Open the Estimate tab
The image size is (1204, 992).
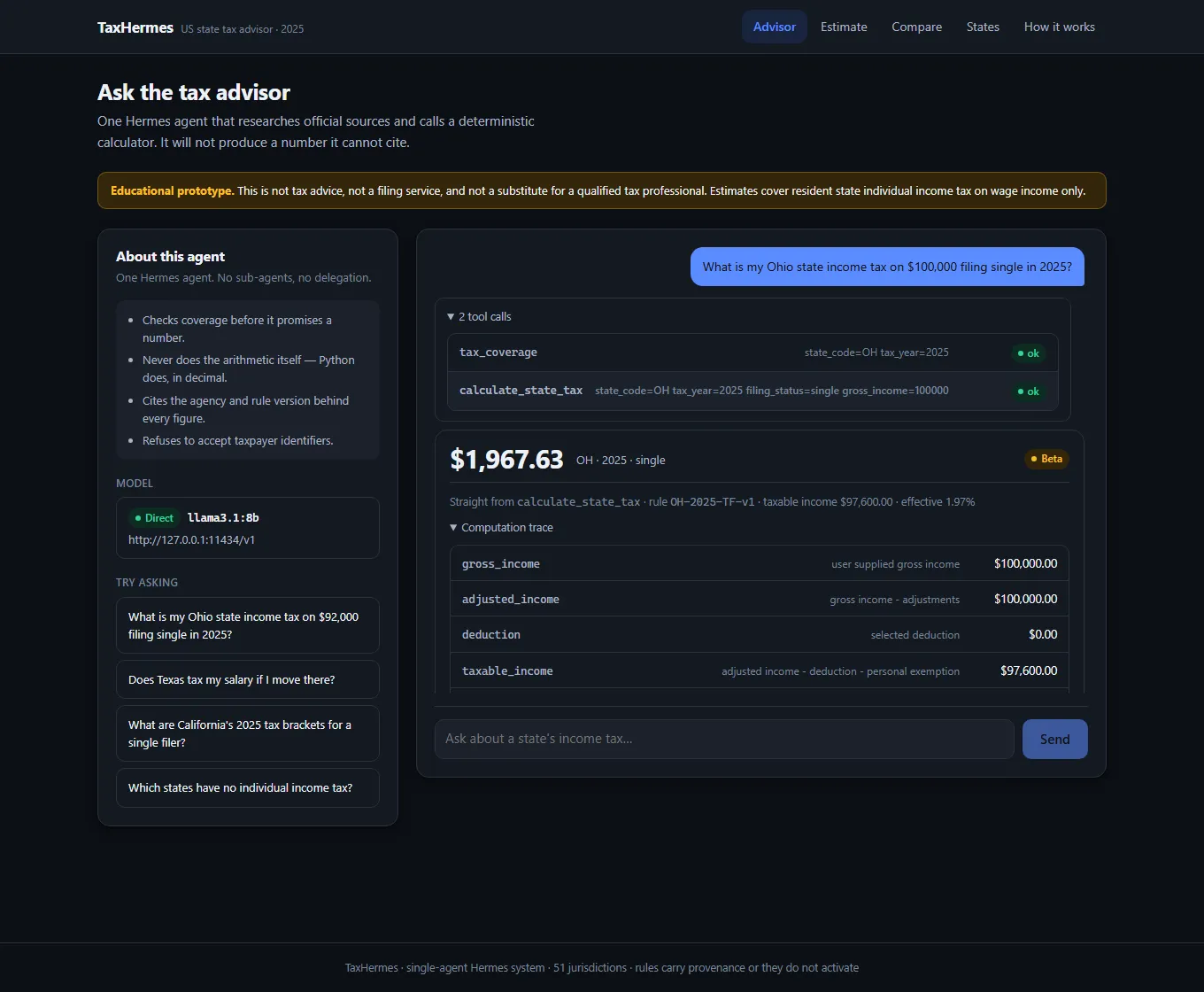point(844,27)
